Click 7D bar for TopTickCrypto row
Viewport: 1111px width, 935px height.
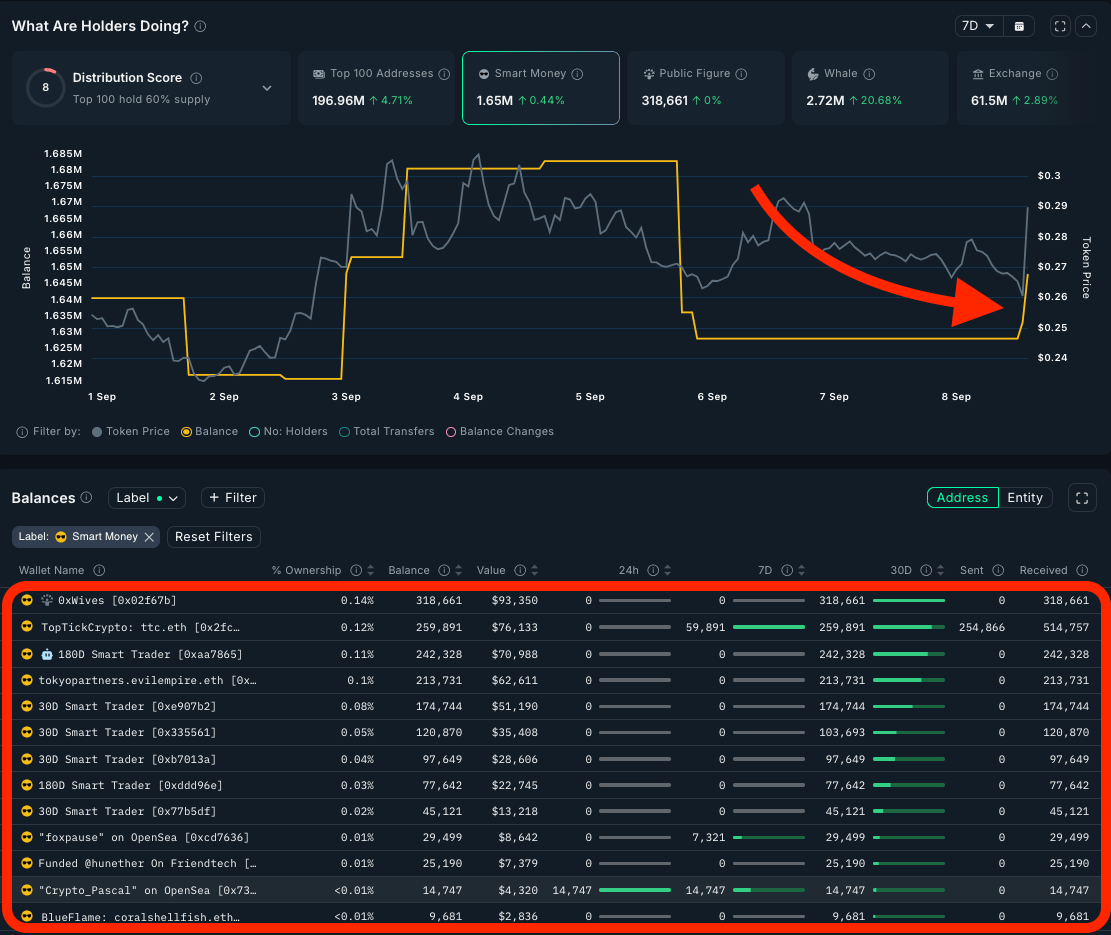click(x=769, y=628)
